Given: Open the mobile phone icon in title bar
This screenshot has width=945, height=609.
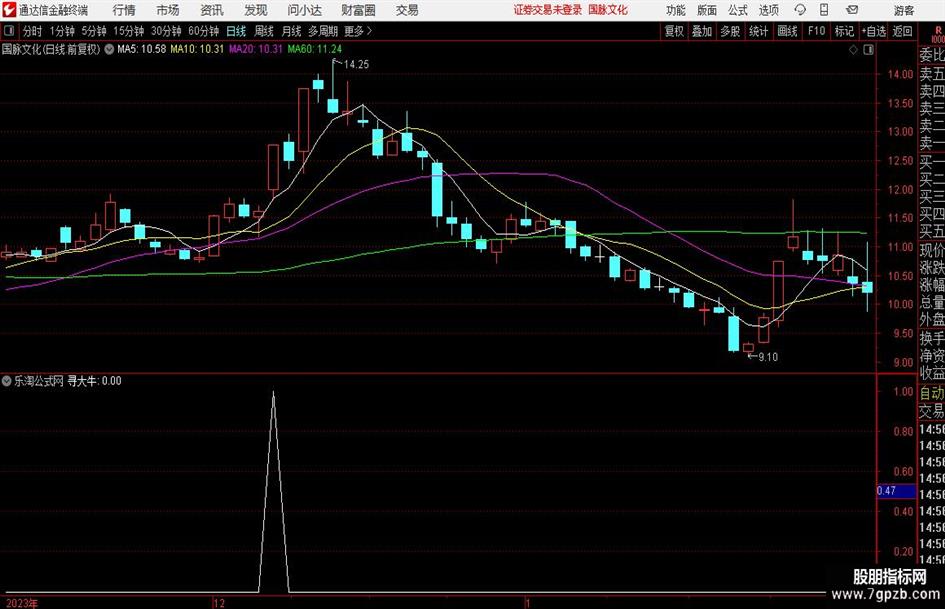Looking at the screenshot, I should (x=824, y=10).
